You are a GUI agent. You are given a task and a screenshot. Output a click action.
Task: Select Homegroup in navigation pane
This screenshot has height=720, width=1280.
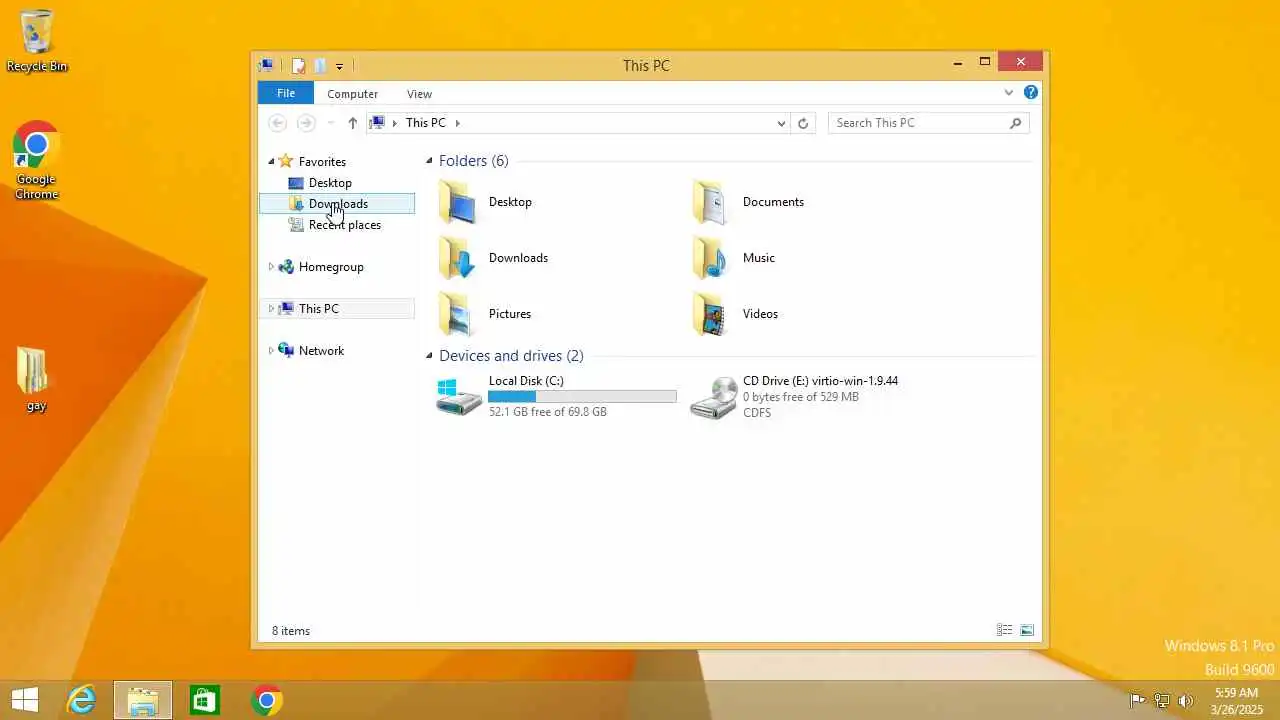[x=331, y=267]
